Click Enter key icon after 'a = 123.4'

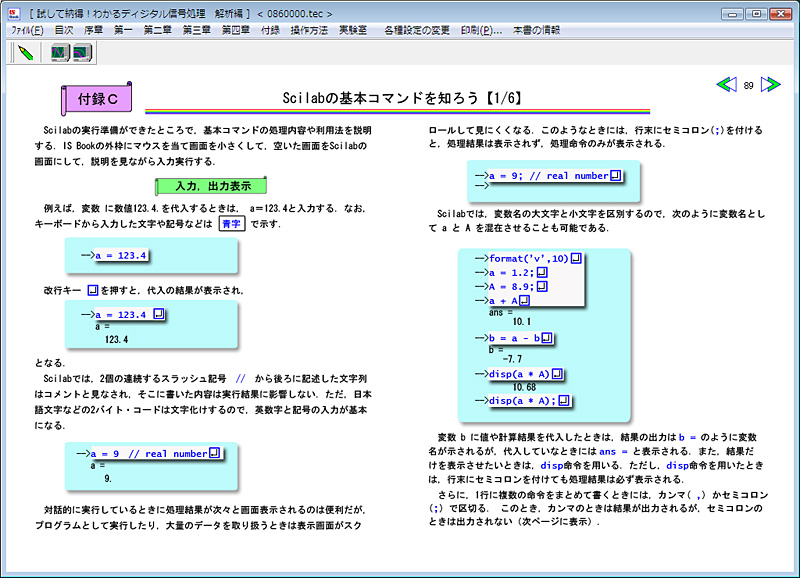(x=159, y=314)
